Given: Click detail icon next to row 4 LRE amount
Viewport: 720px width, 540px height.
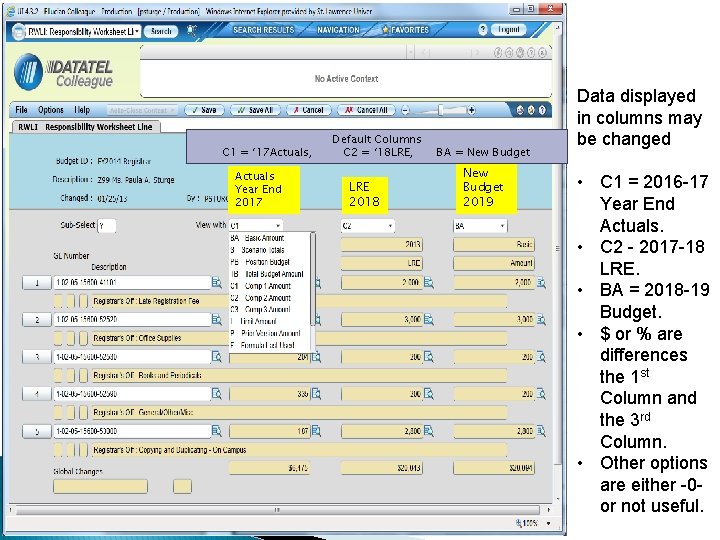Looking at the screenshot, I should [428, 394].
